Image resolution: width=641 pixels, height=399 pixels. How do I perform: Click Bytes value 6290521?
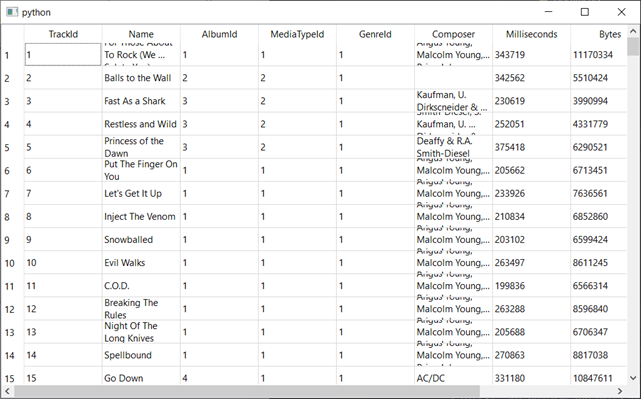pyautogui.click(x=599, y=147)
